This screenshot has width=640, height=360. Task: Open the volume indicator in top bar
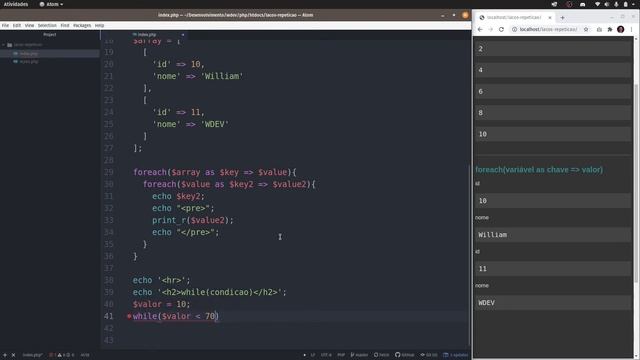click(607, 4)
